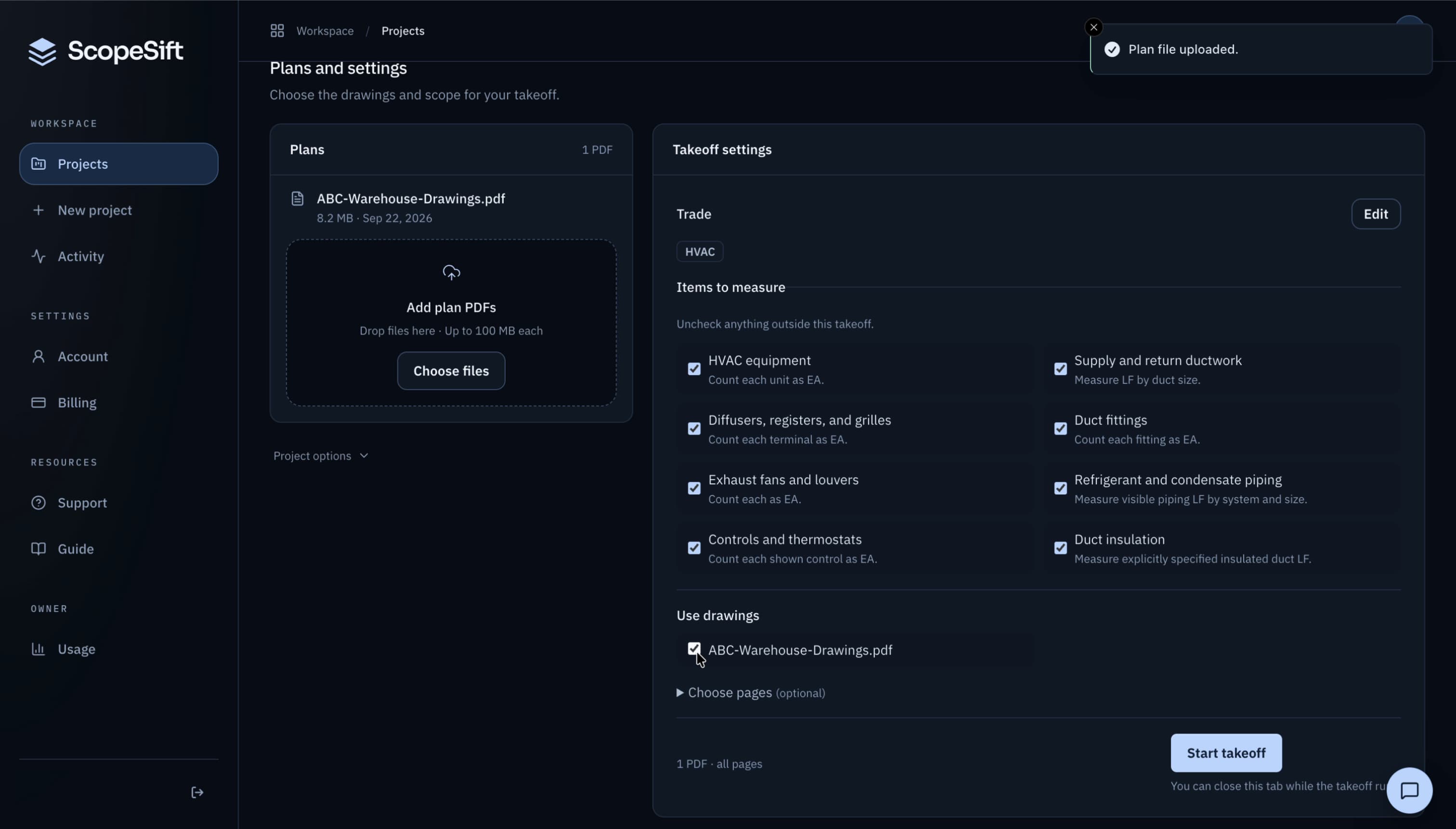Open Projects in the sidebar
This screenshot has height=829, width=1456.
(x=118, y=164)
